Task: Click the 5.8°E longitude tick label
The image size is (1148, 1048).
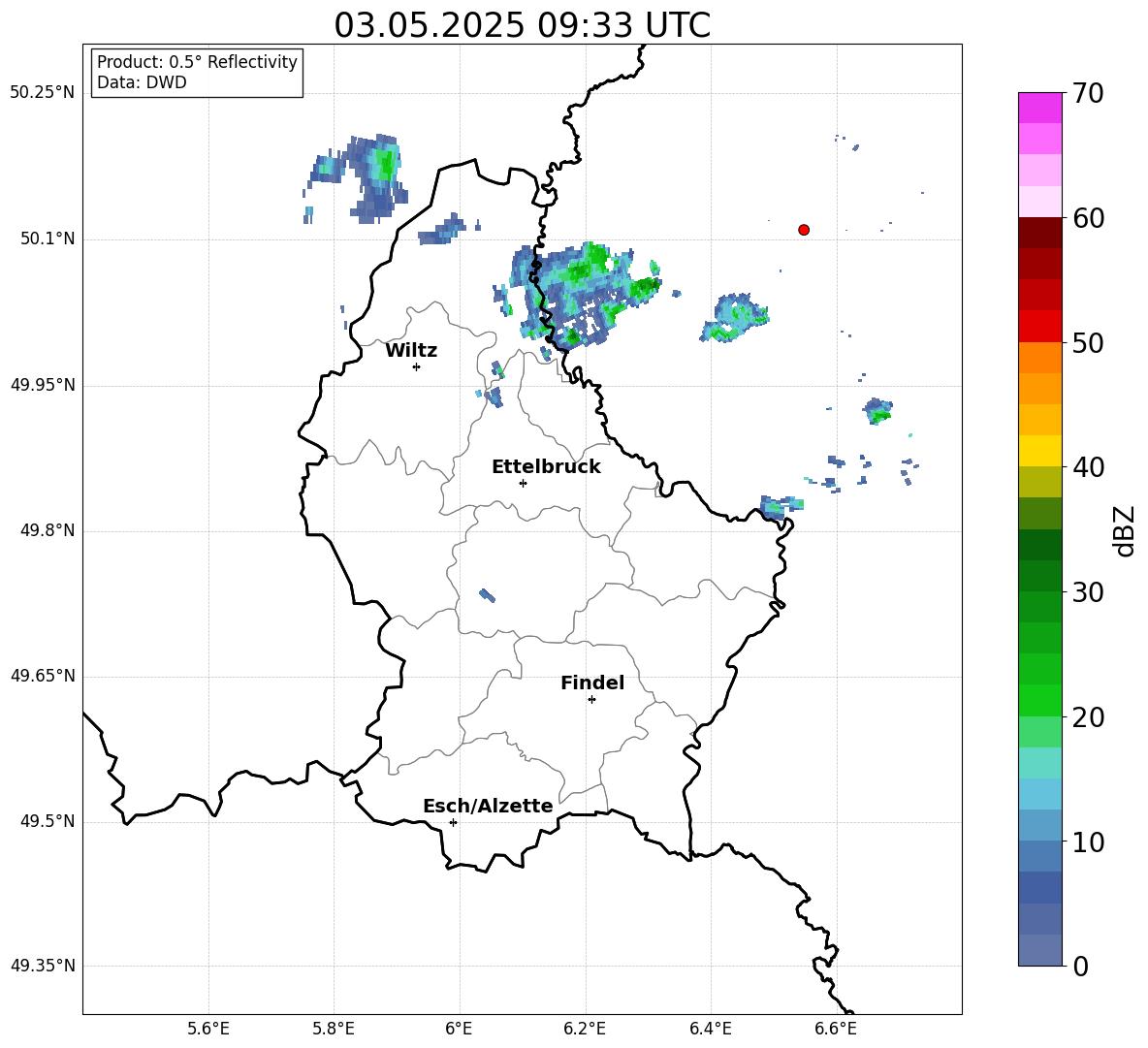Action: point(334,1029)
